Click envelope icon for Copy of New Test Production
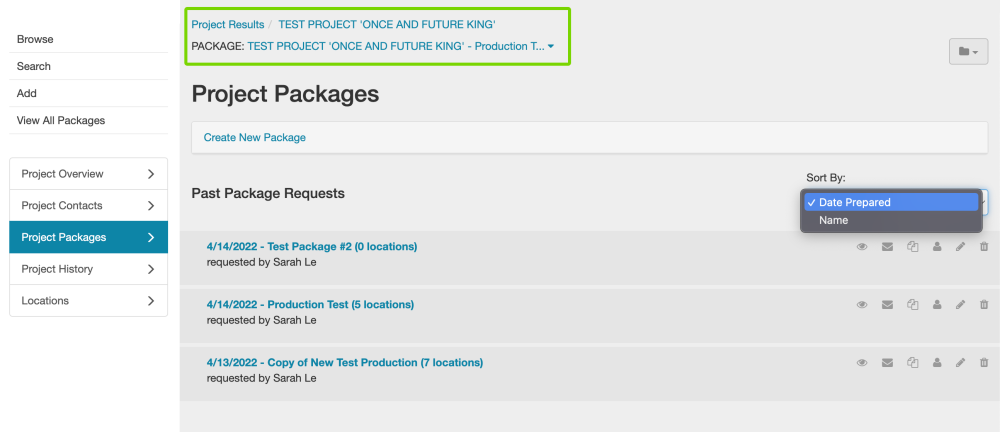The width and height of the screenshot is (1000, 432). click(887, 363)
